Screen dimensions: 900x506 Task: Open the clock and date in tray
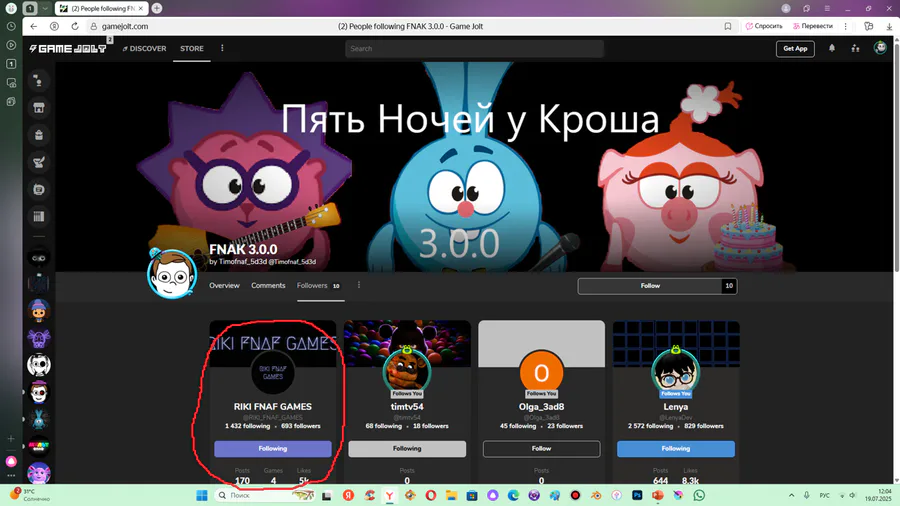pyautogui.click(x=878, y=495)
